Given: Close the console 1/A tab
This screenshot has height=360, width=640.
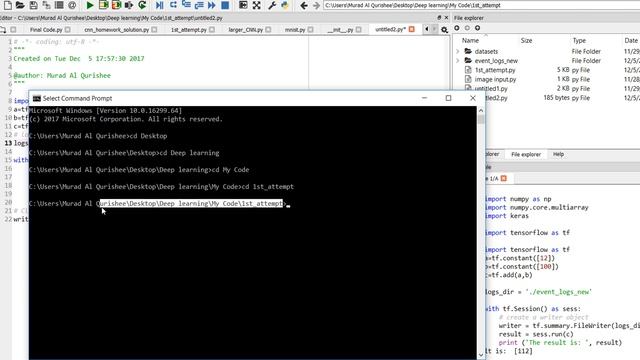Looking at the screenshot, I should point(504,178).
